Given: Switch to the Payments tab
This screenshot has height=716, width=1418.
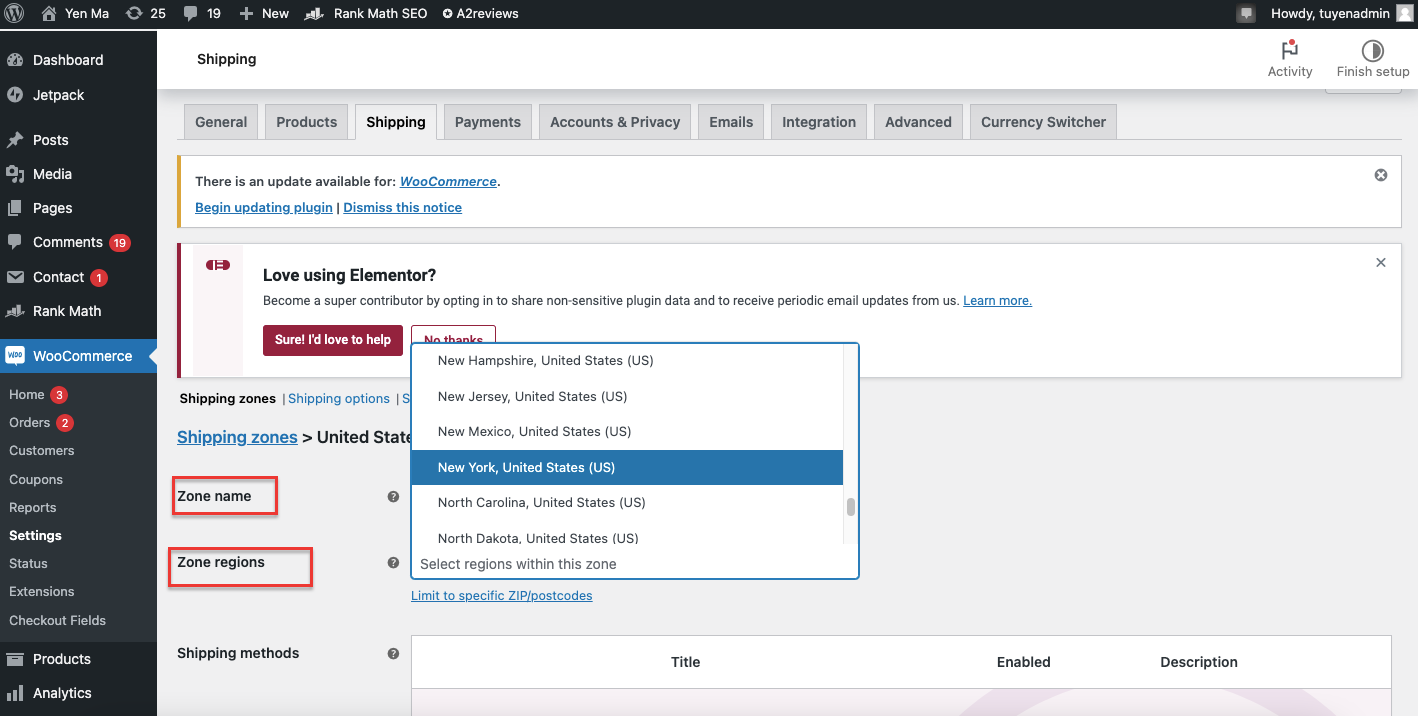Looking at the screenshot, I should coord(487,122).
